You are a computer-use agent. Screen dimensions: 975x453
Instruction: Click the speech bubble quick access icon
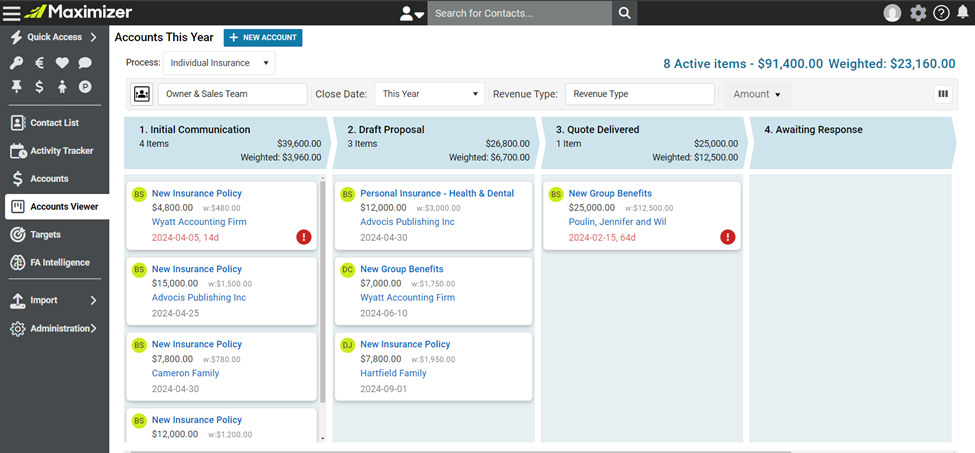[x=85, y=63]
